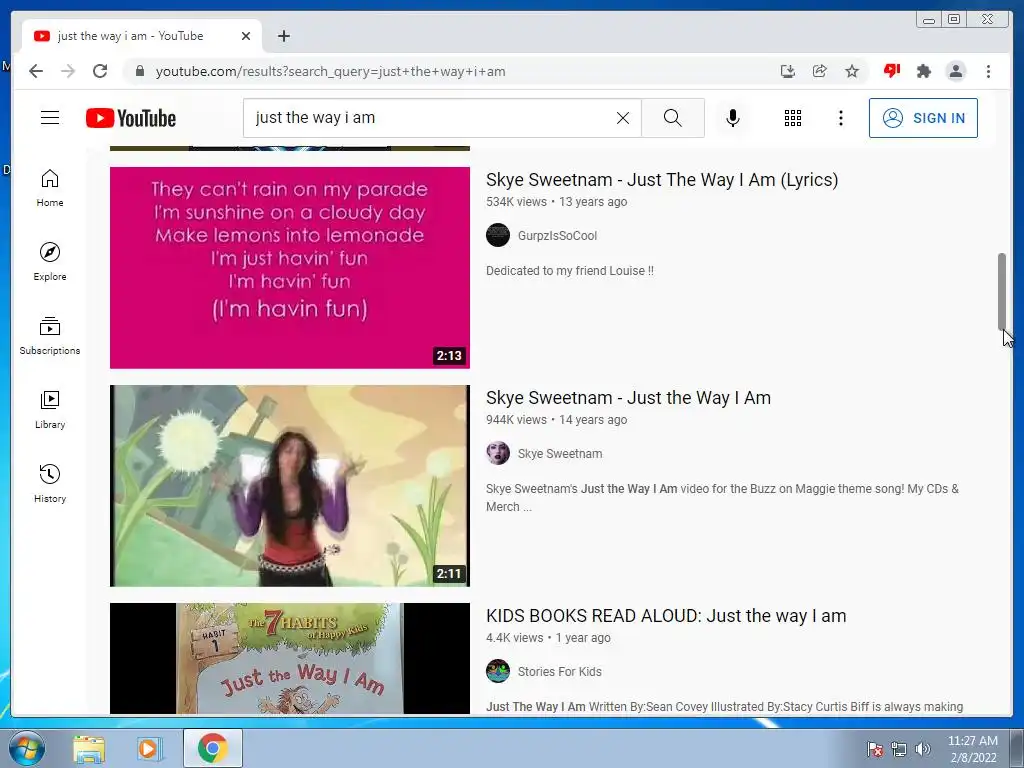Viewport: 1024px width, 768px height.
Task: Open the YouTube hamburger guide menu
Action: point(50,118)
